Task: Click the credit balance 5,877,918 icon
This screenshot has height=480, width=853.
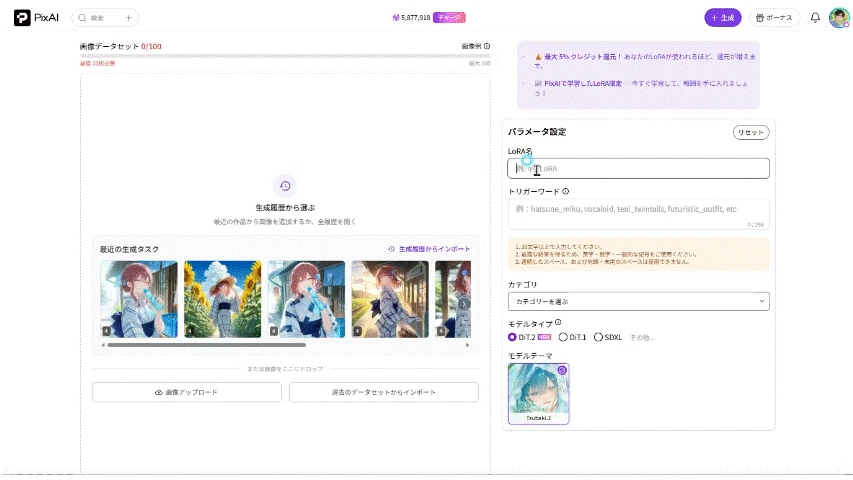Action: point(396,17)
